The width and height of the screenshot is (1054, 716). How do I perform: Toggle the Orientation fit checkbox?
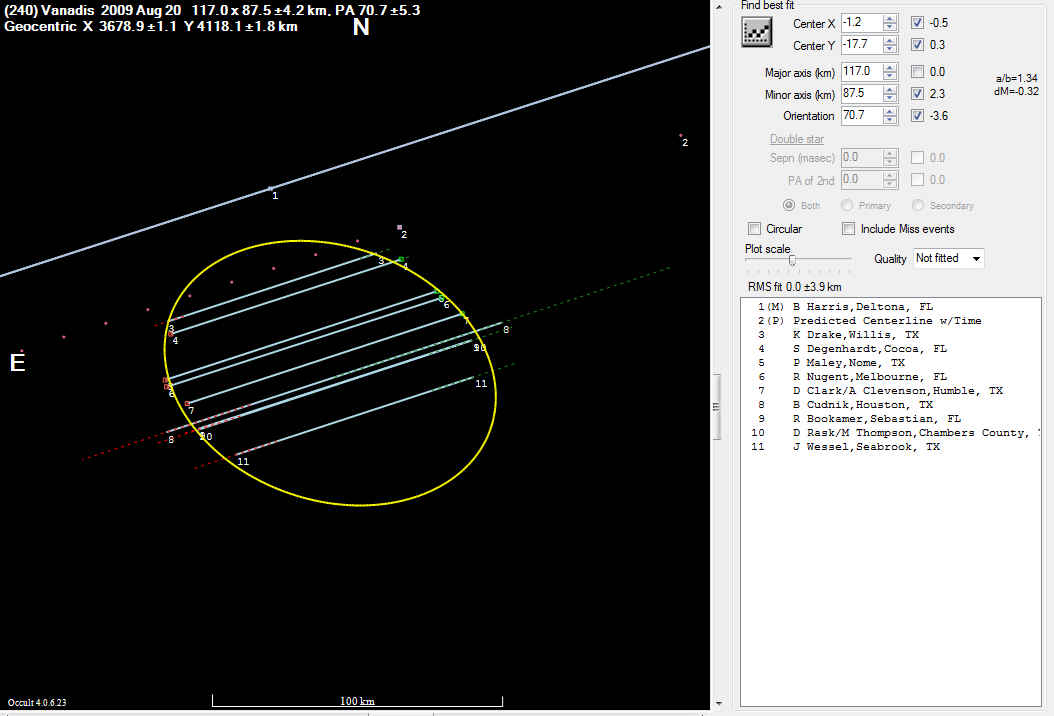(x=918, y=116)
